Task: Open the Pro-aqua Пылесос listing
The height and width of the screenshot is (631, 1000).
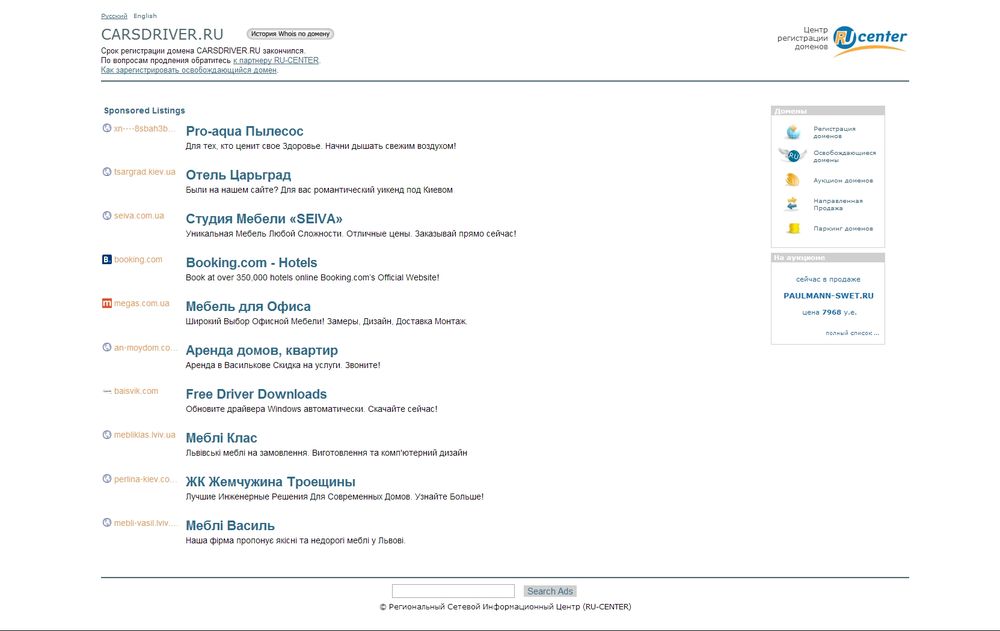Action: pyautogui.click(x=244, y=131)
